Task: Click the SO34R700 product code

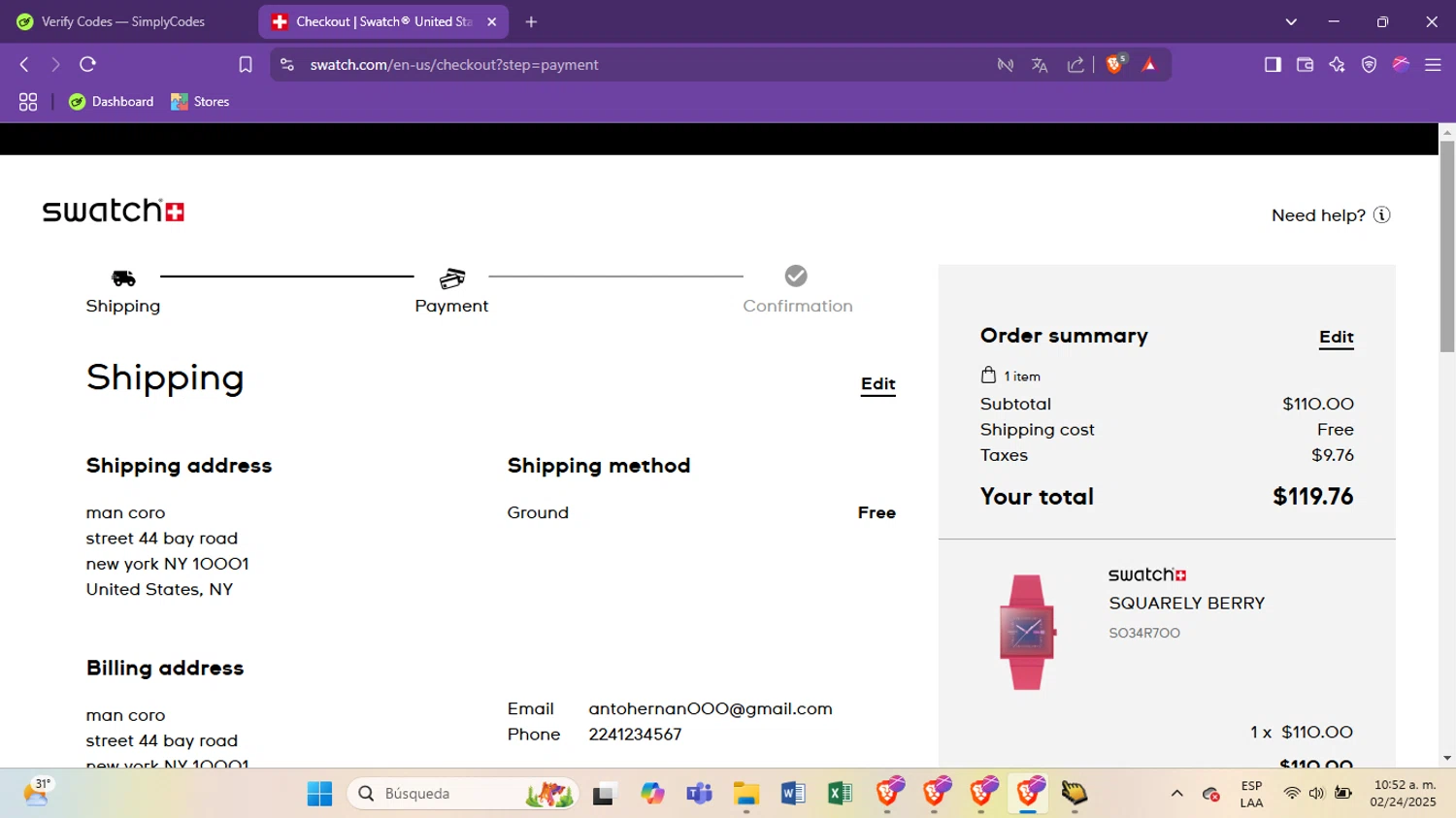Action: (1144, 634)
